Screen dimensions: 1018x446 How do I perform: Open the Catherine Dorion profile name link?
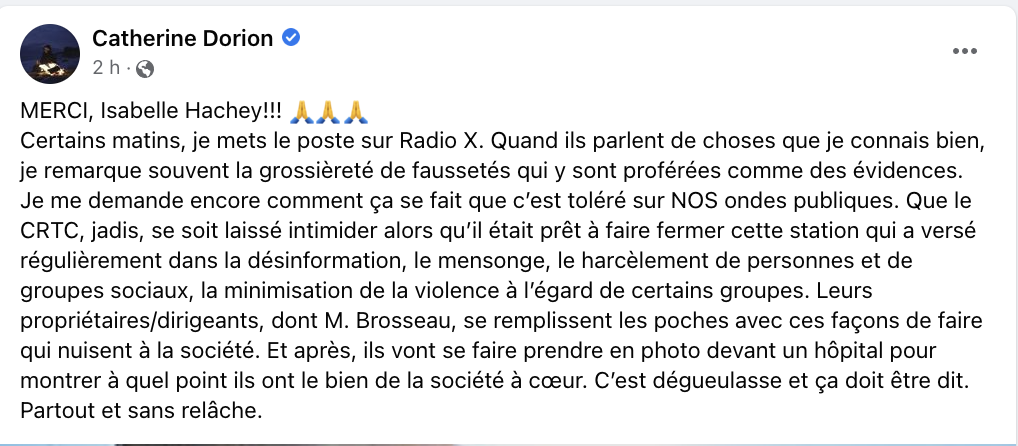[182, 38]
